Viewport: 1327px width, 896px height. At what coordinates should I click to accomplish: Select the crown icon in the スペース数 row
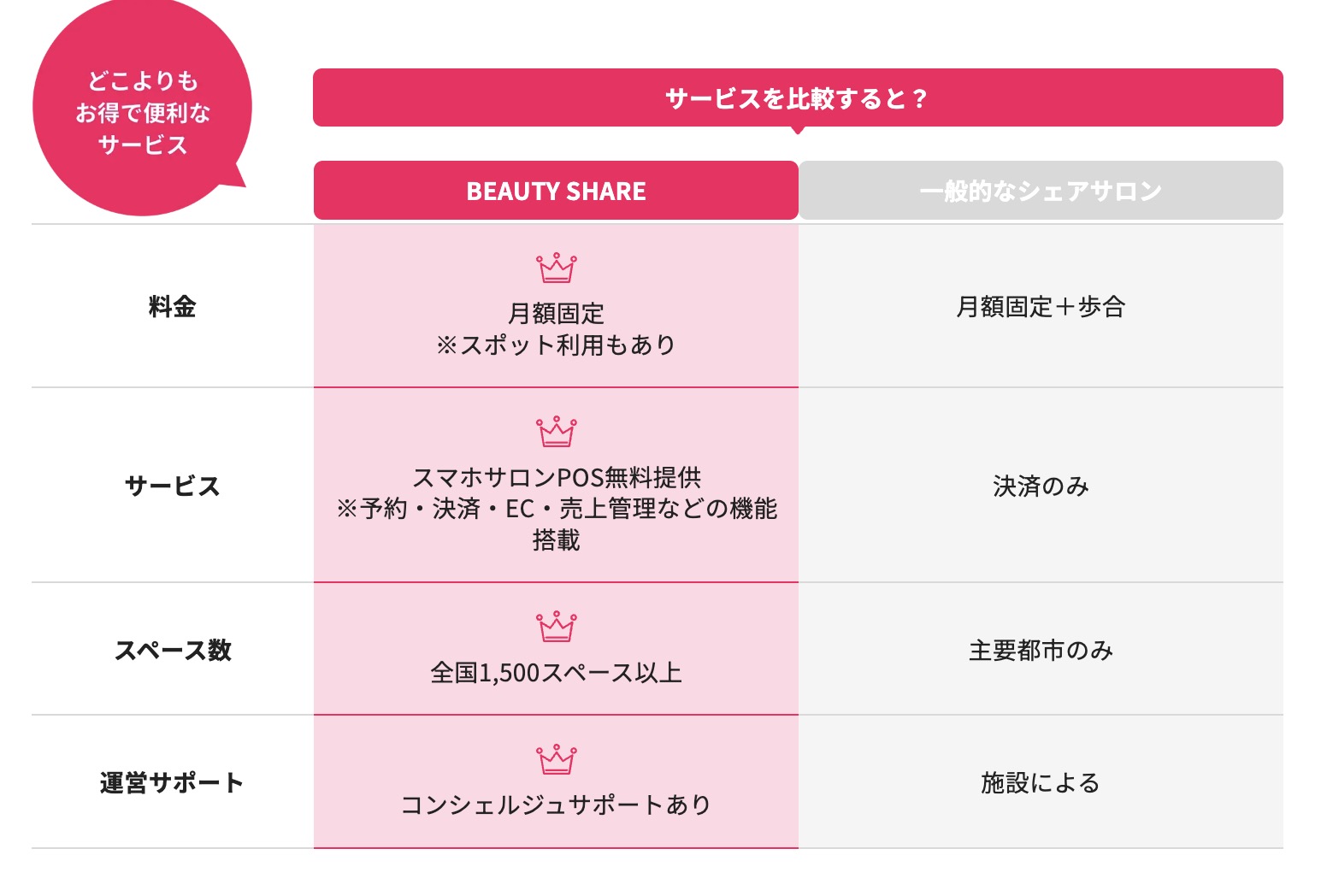556,627
